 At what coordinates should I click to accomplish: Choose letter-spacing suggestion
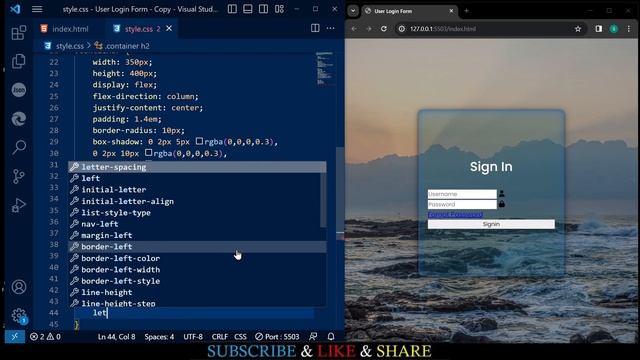pos(197,167)
